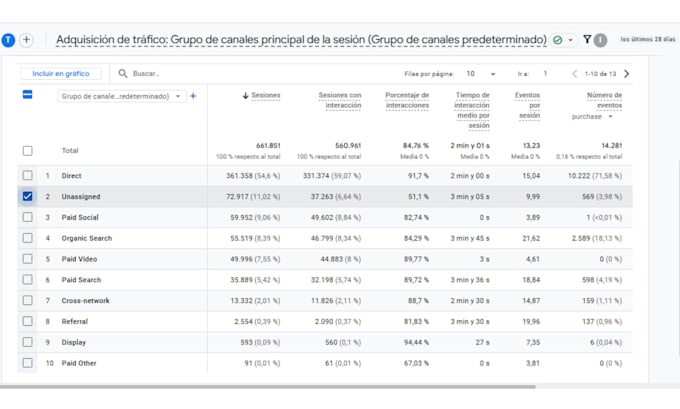
Task: Sort by Sesiones con interacción column
Action: click(x=340, y=100)
